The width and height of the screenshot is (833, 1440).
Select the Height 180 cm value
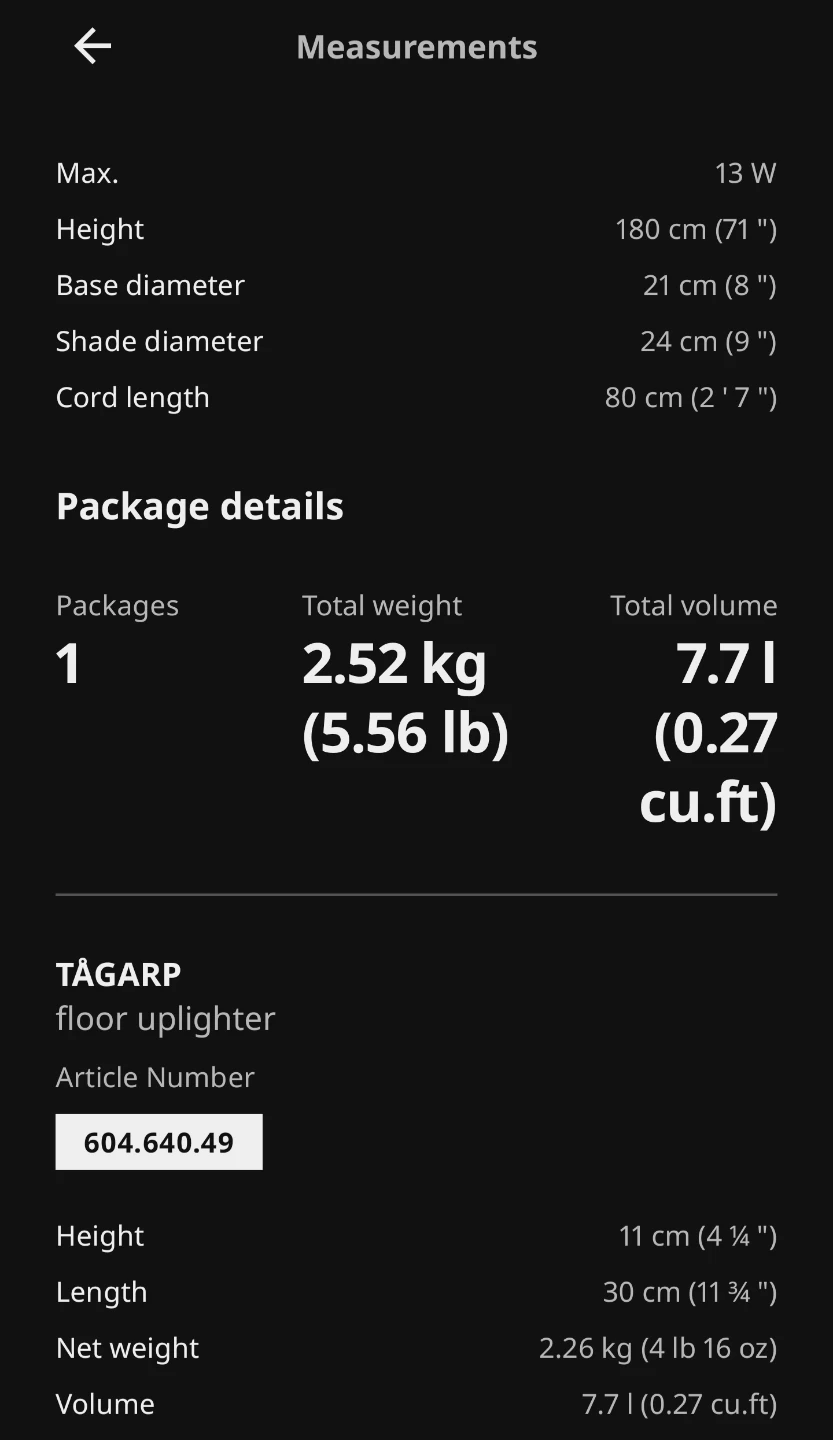click(x=696, y=230)
